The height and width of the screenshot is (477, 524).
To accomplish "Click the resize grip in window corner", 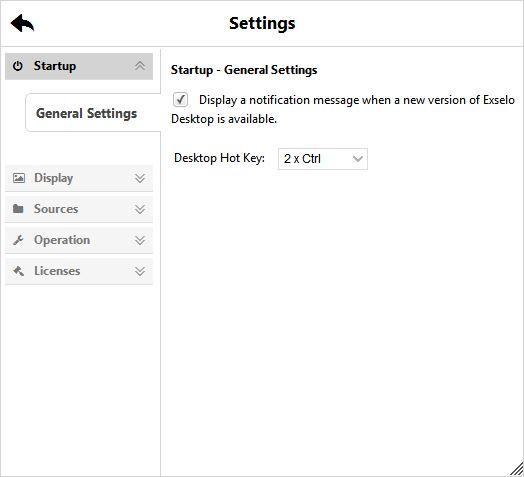I will pos(516,469).
